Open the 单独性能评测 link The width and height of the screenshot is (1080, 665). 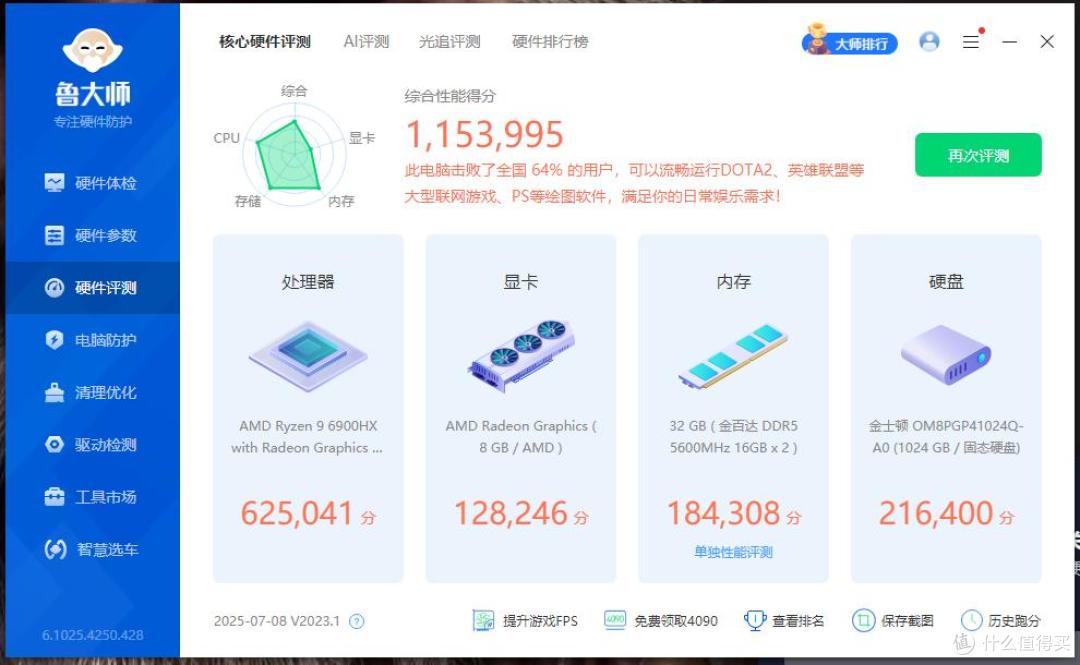click(734, 552)
